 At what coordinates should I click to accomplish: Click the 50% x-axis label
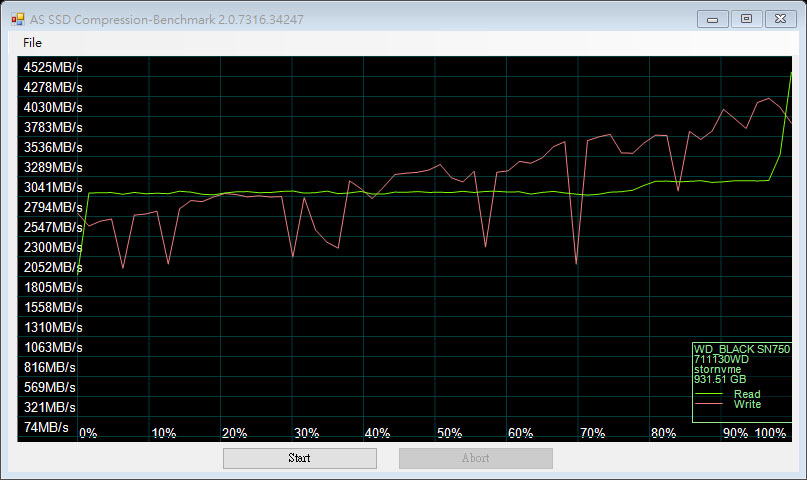(x=449, y=433)
